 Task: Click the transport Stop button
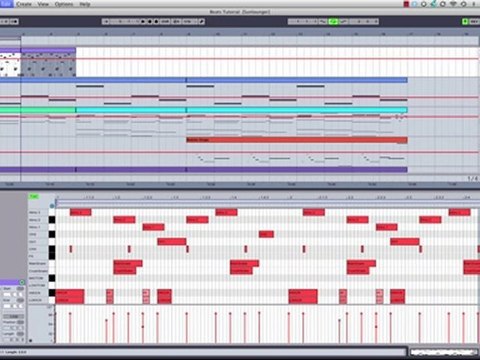click(x=150, y=22)
